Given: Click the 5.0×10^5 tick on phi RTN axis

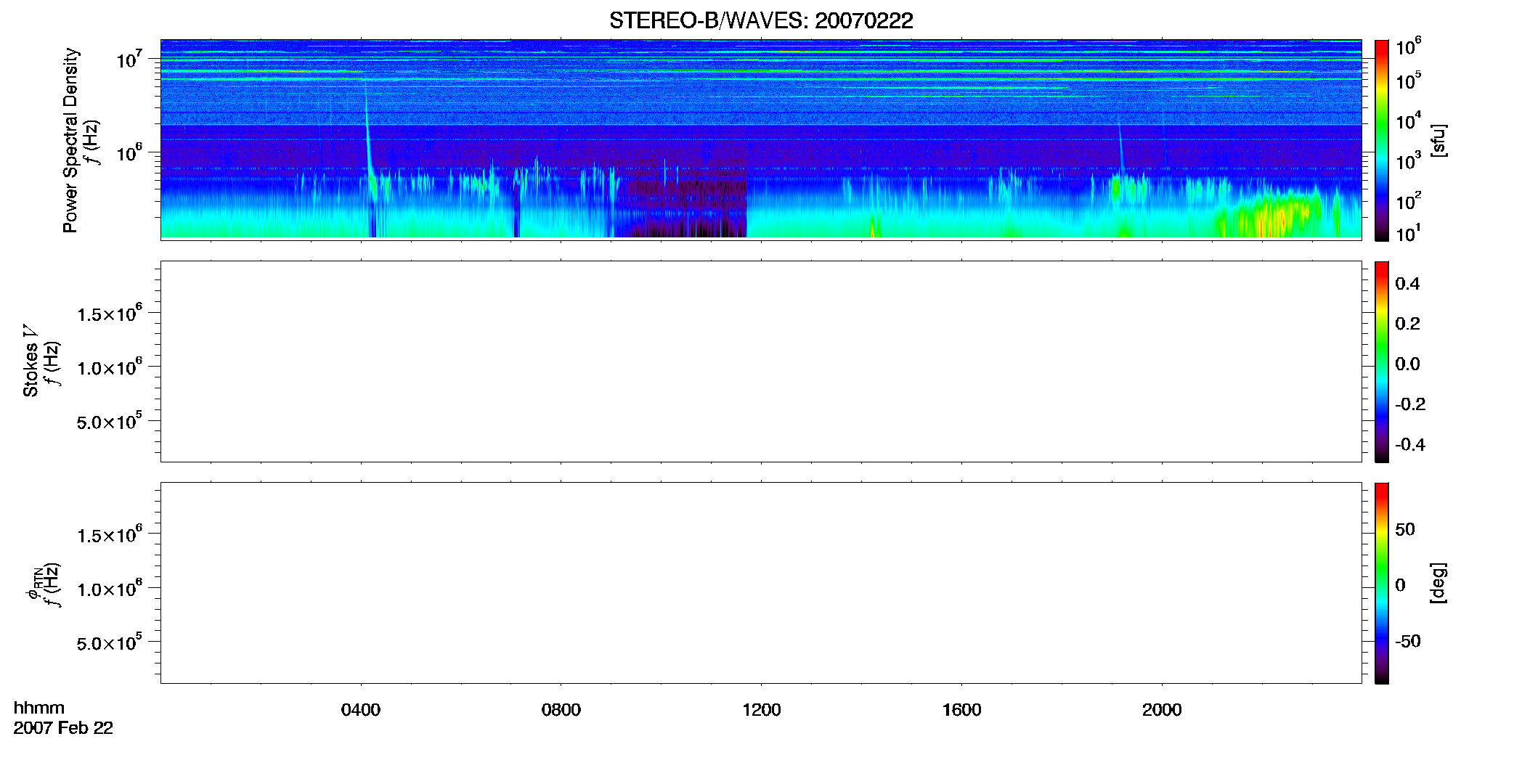Looking at the screenshot, I should point(110,643).
